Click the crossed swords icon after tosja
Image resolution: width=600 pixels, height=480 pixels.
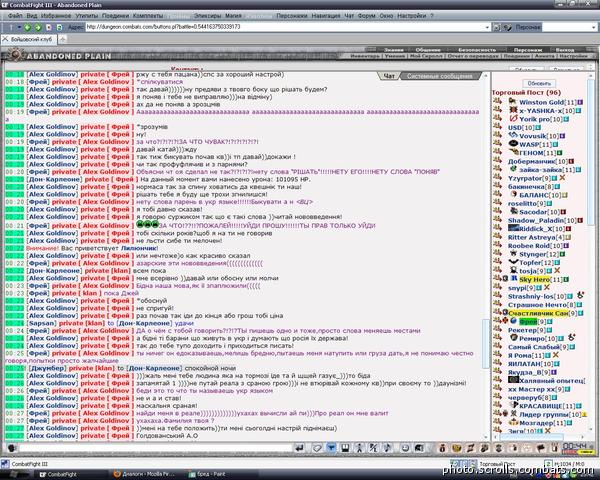click(557, 271)
